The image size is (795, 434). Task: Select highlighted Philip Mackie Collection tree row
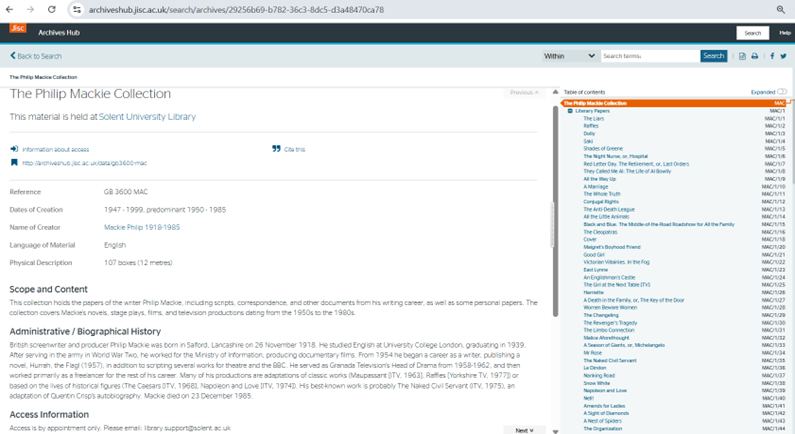pos(674,103)
